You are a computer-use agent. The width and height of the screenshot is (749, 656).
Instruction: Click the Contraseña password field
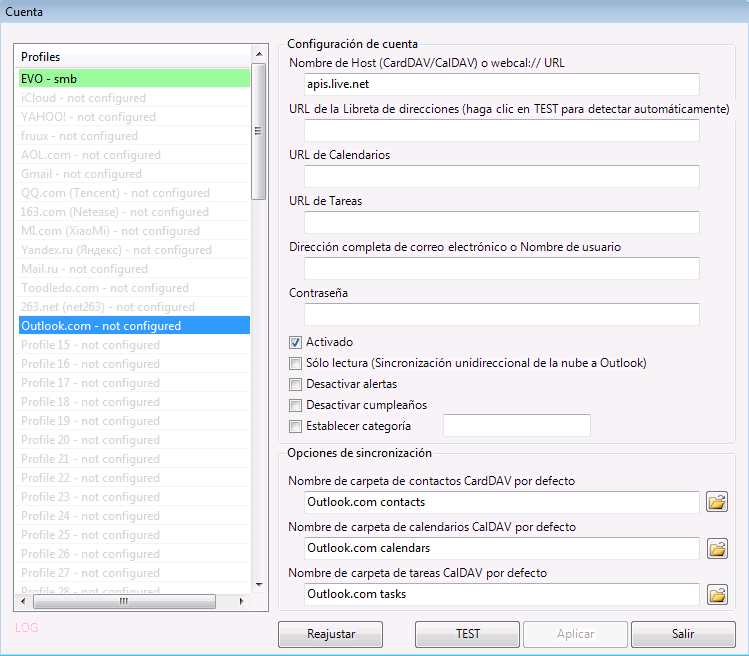[502, 314]
